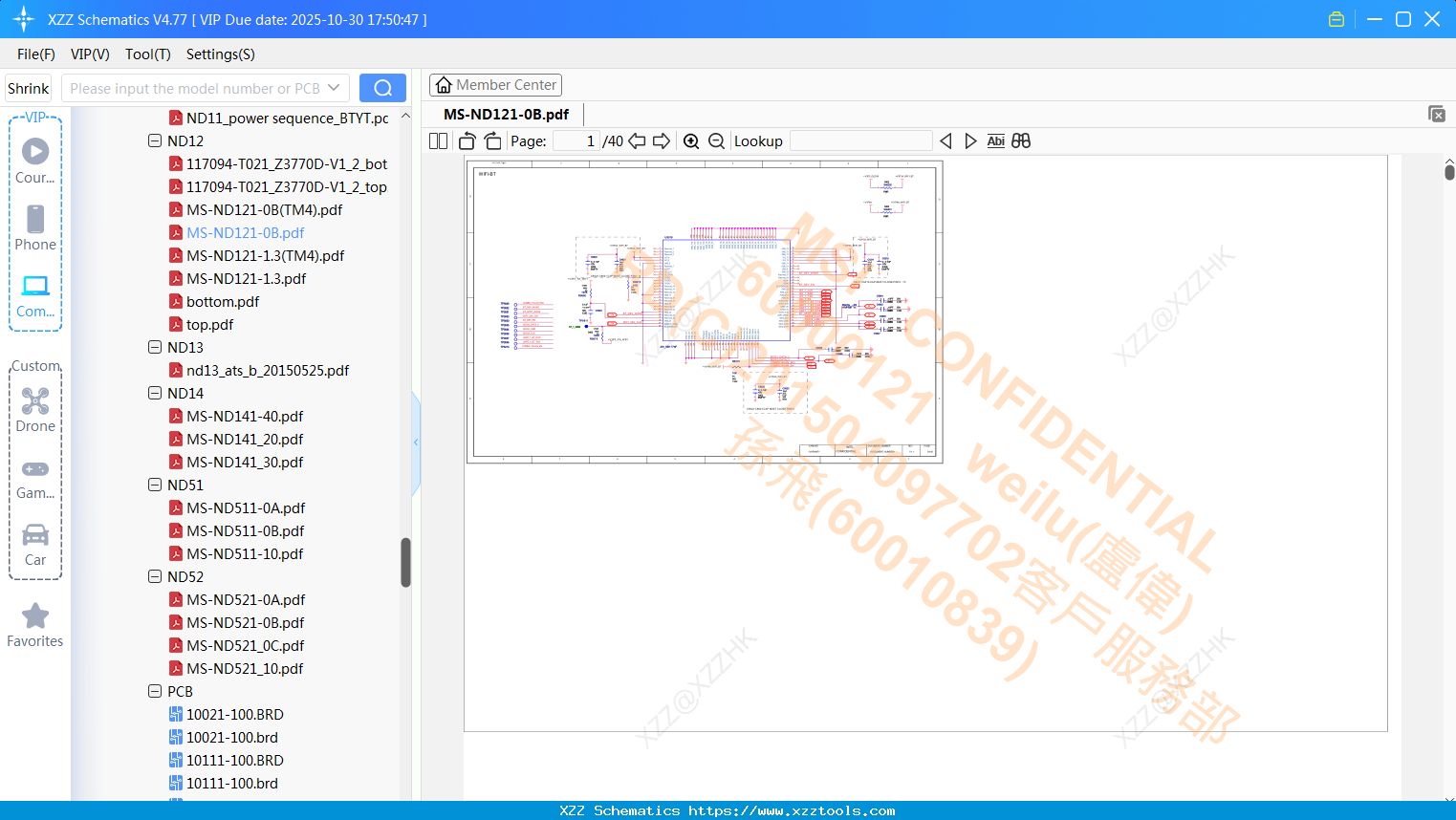1456x820 pixels.
Task: Click the yellow VIP toolbox icon
Action: pos(1336,19)
